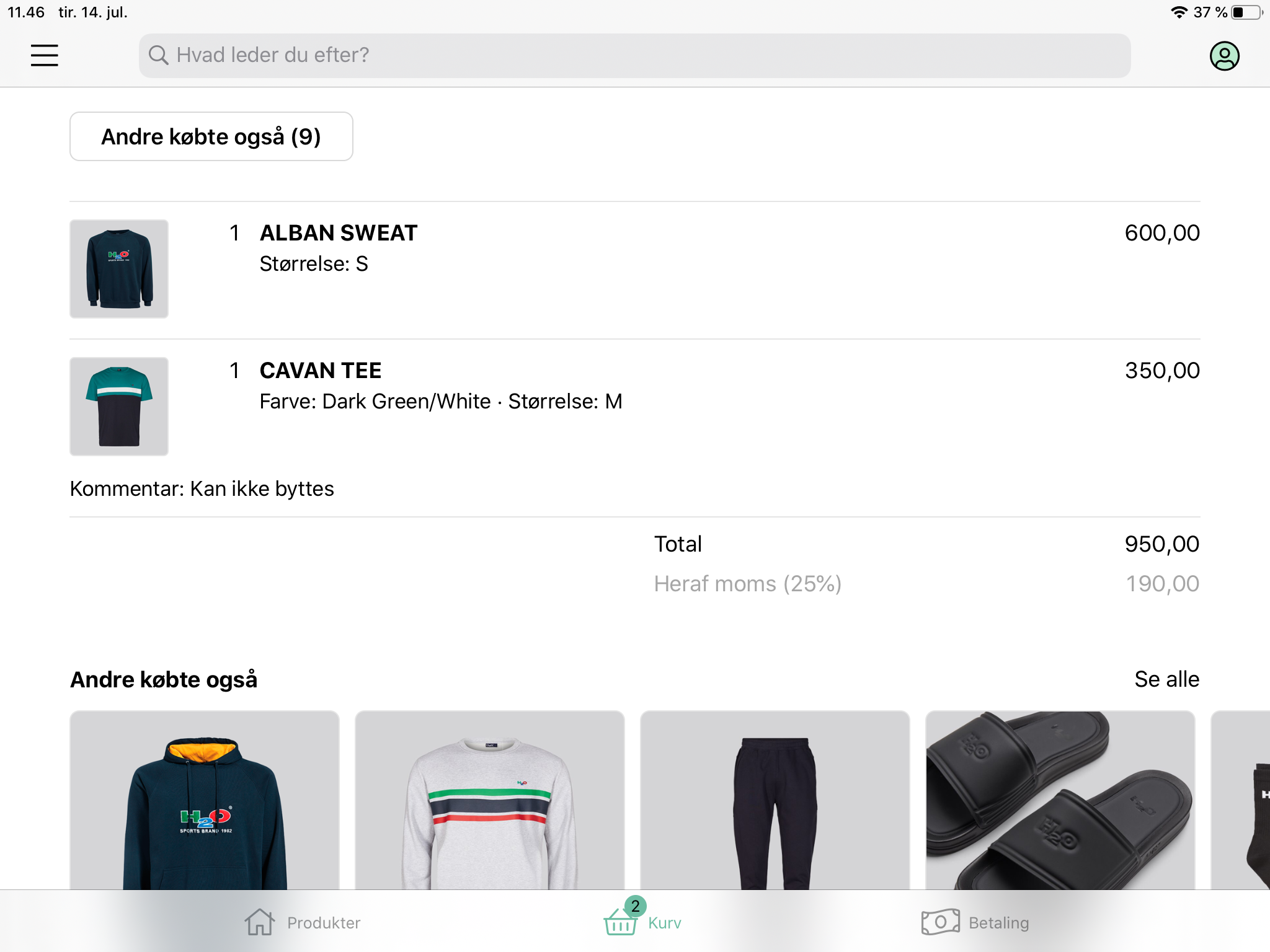Open the navy H2O hoodie recommendation

pyautogui.click(x=205, y=801)
